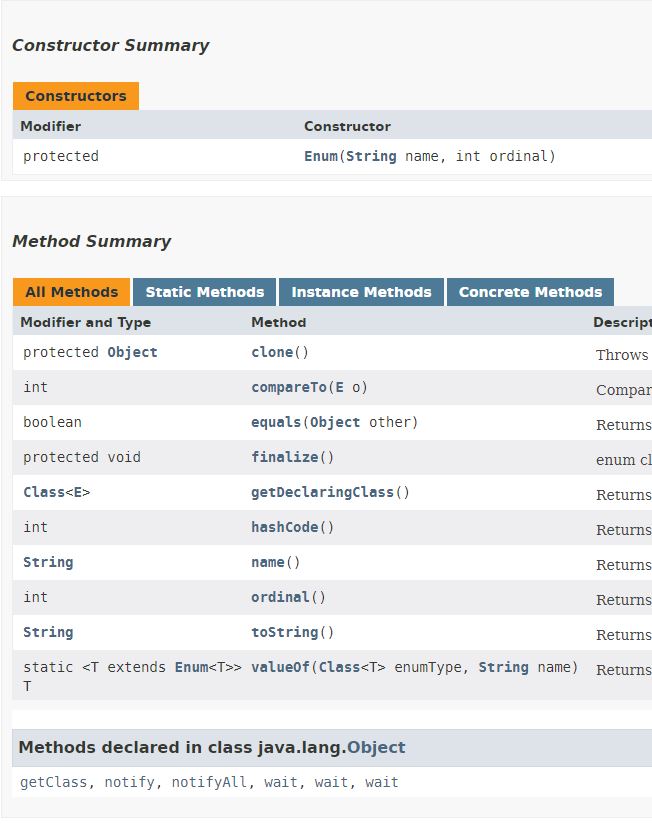Open the equals method link
652x830 pixels.
coord(276,422)
